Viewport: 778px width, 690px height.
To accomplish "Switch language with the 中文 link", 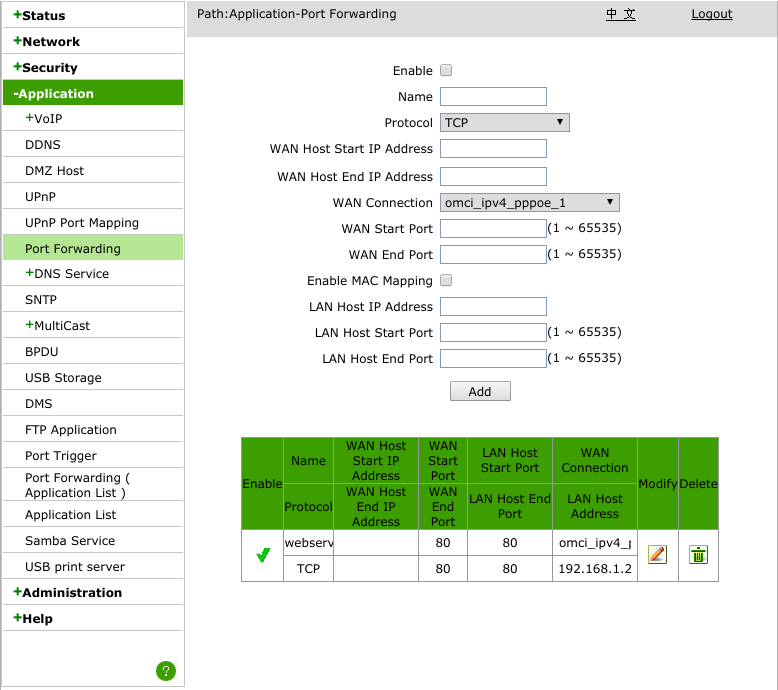I will tap(621, 14).
